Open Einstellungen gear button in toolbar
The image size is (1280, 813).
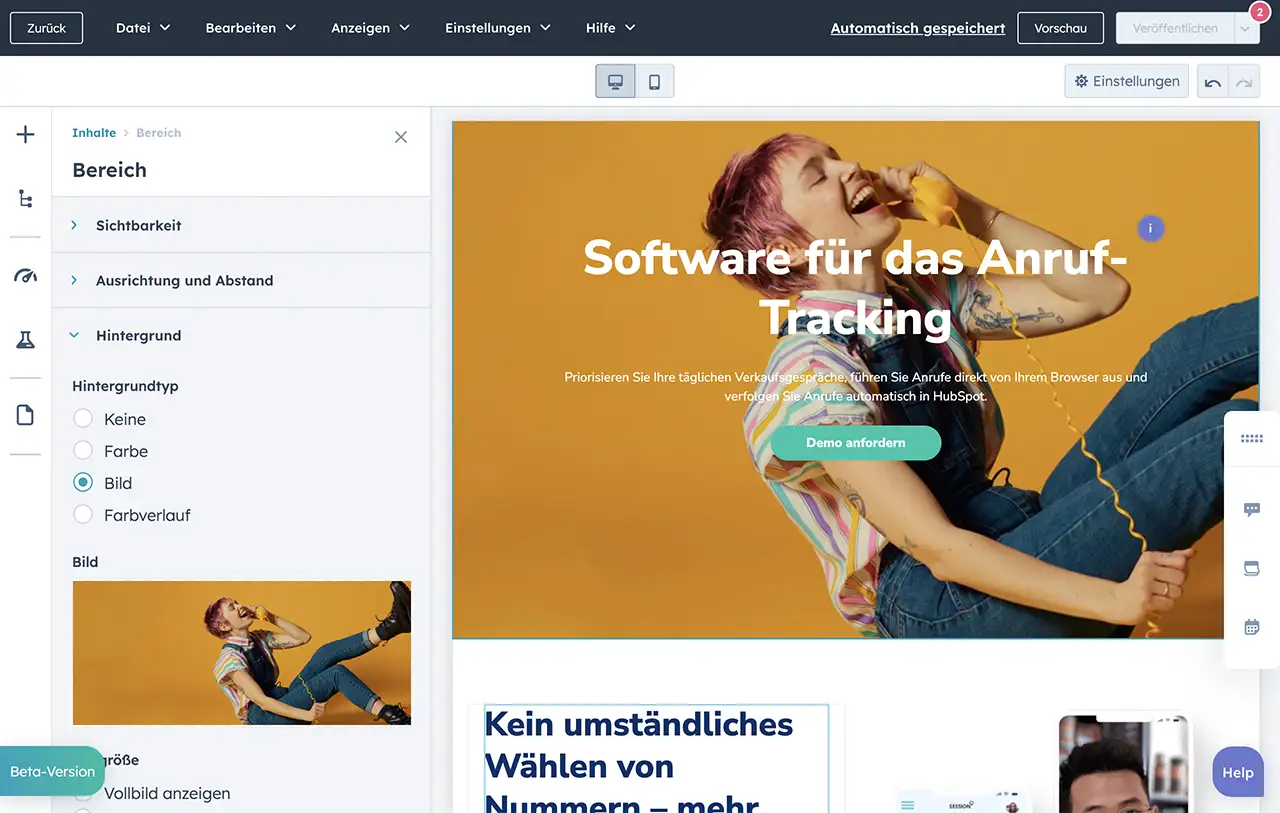pyautogui.click(x=1127, y=82)
